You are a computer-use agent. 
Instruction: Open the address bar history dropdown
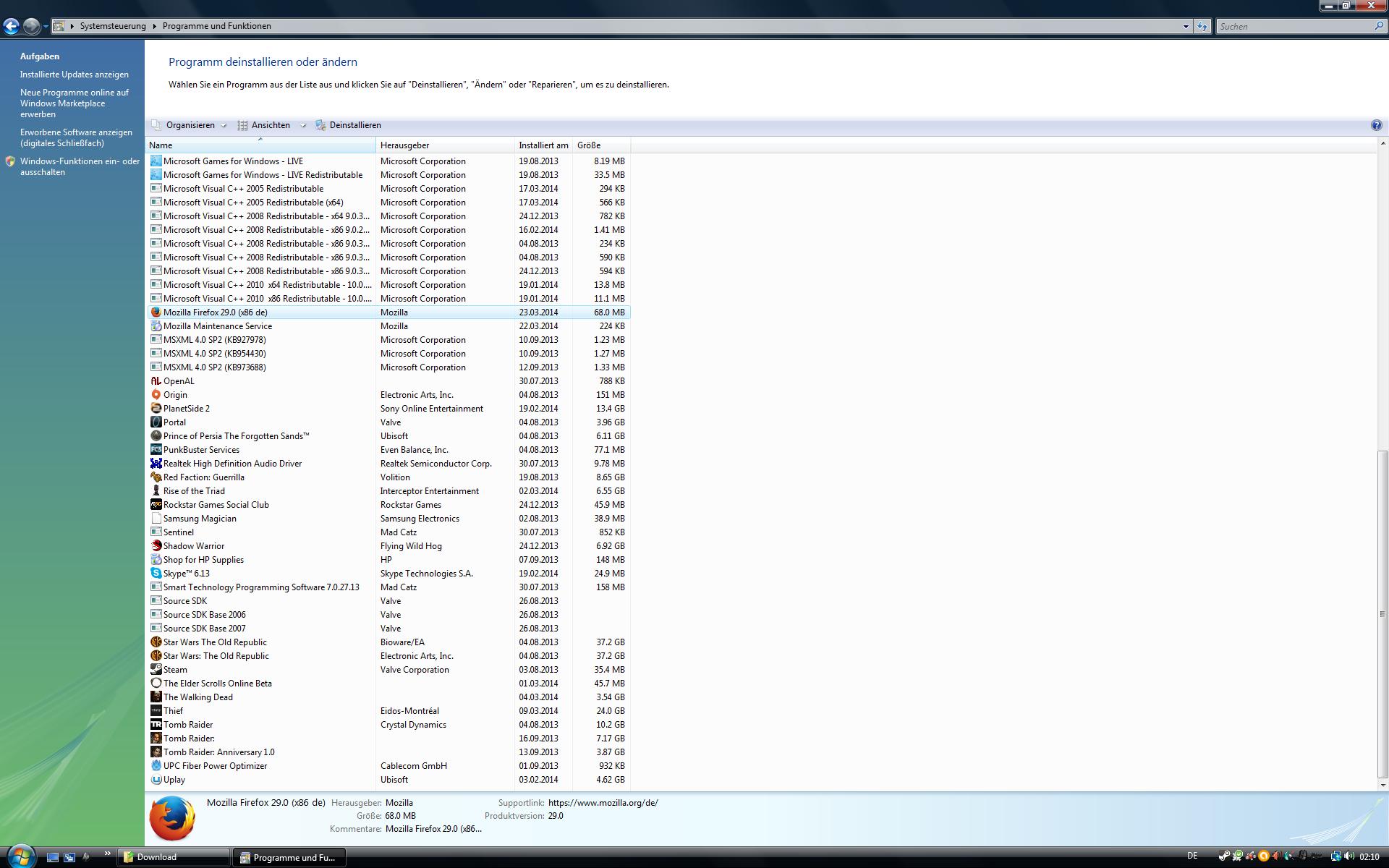(x=1186, y=26)
